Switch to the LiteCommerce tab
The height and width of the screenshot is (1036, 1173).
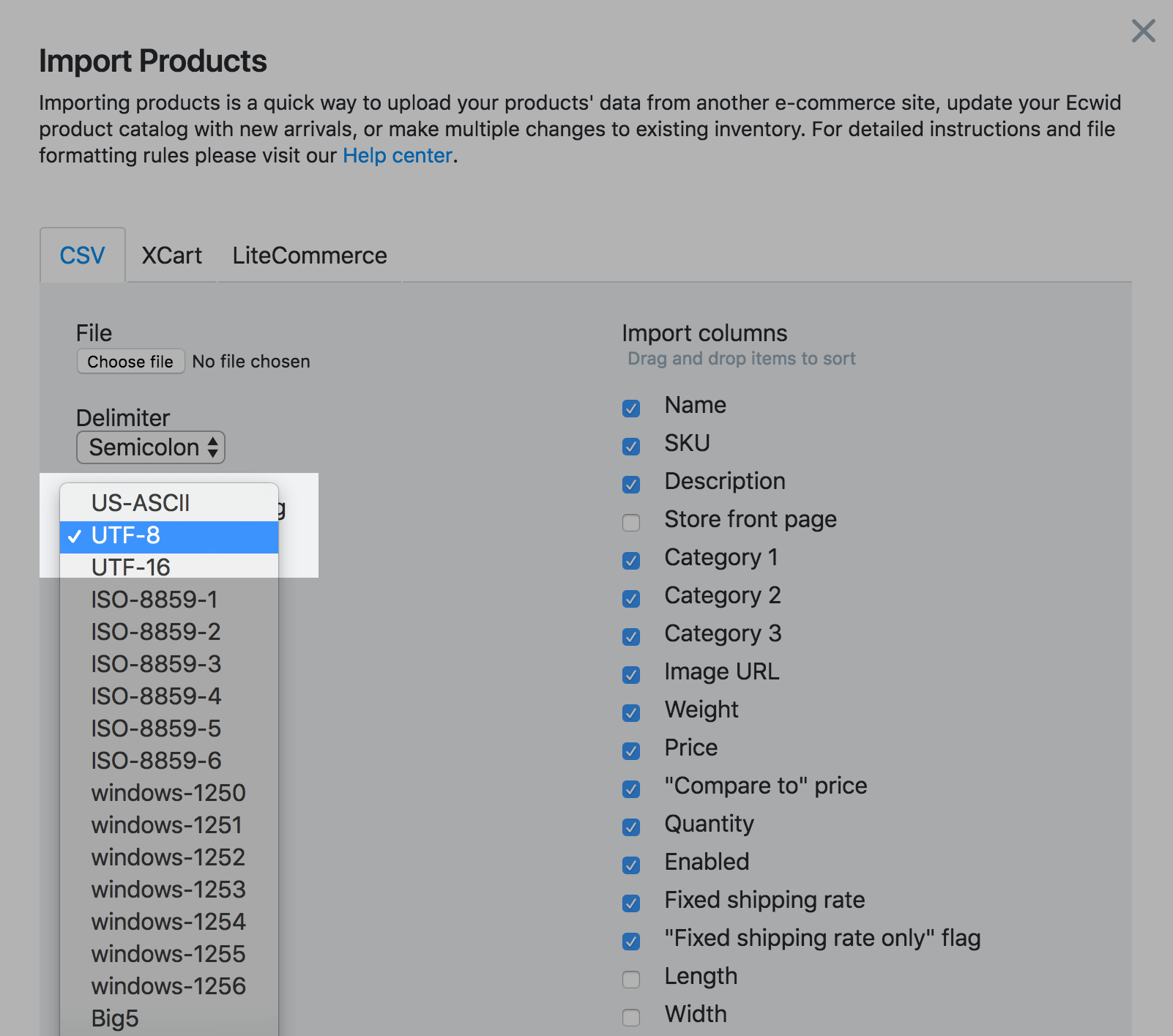[x=309, y=255]
